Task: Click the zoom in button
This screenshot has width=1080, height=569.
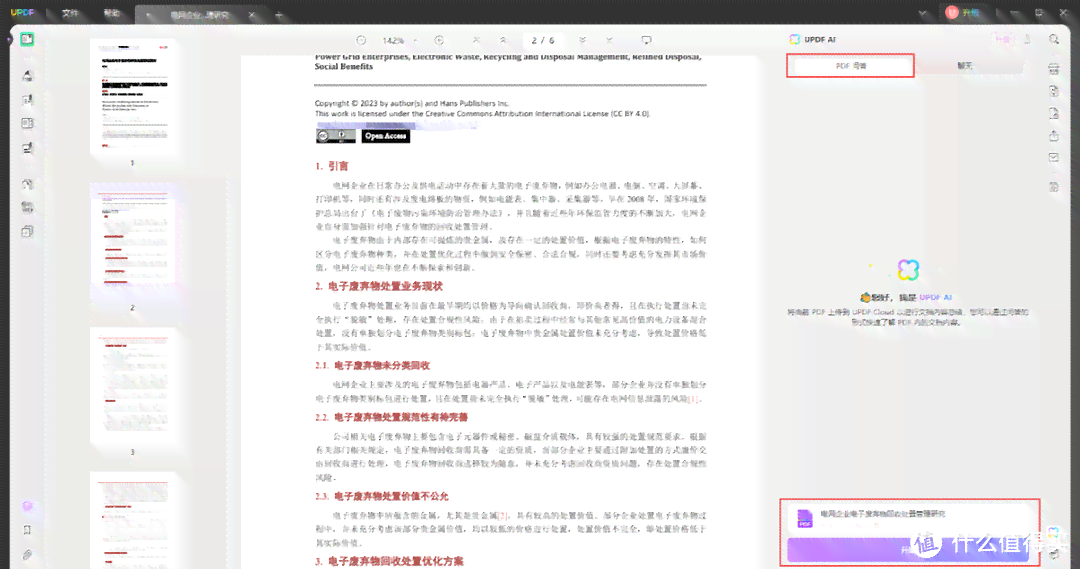Action: click(x=439, y=41)
